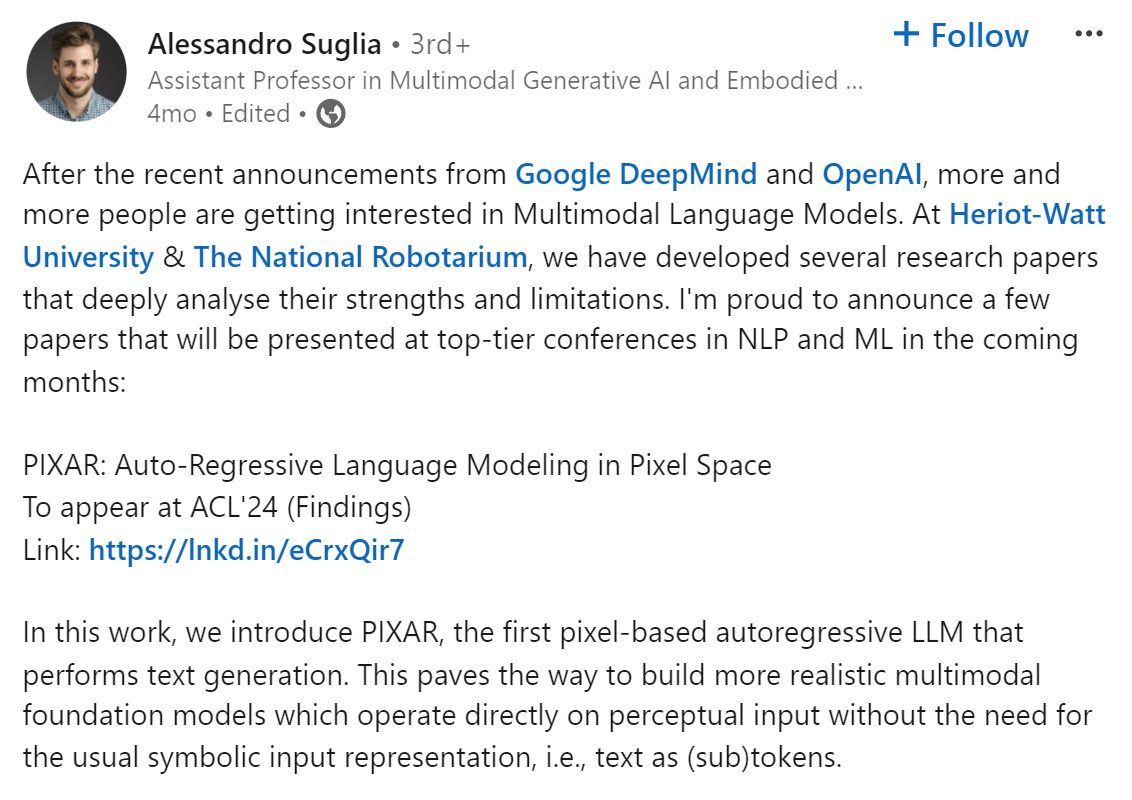
Task: Open the Google DeepMind mention link
Action: (x=635, y=175)
